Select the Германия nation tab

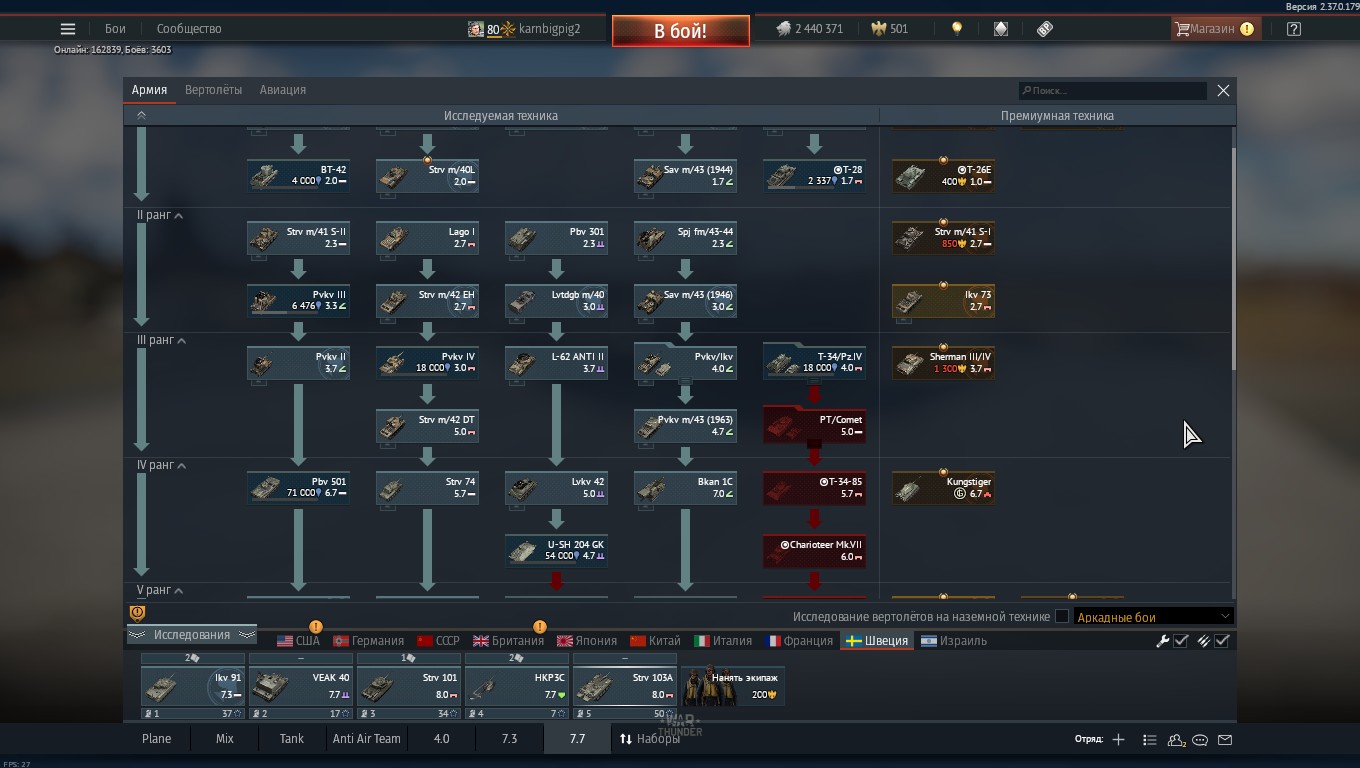[369, 641]
